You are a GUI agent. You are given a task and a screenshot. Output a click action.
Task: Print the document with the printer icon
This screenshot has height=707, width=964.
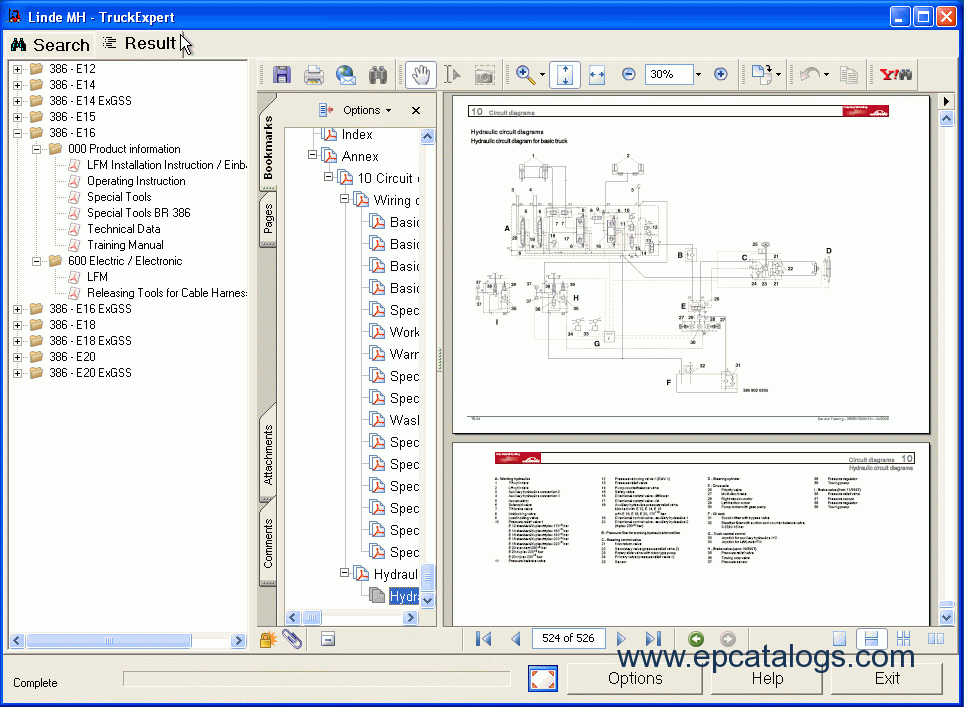coord(314,75)
